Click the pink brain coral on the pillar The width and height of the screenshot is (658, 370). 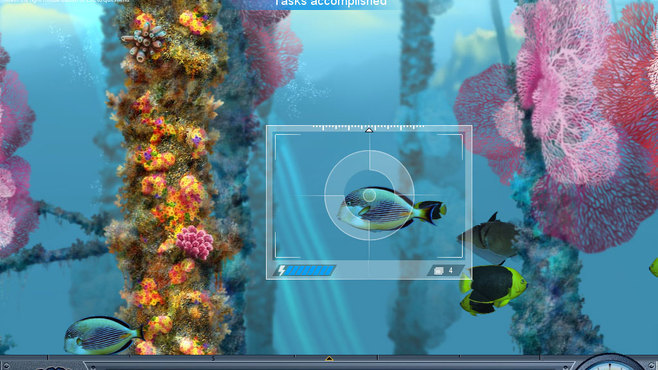[x=195, y=242]
